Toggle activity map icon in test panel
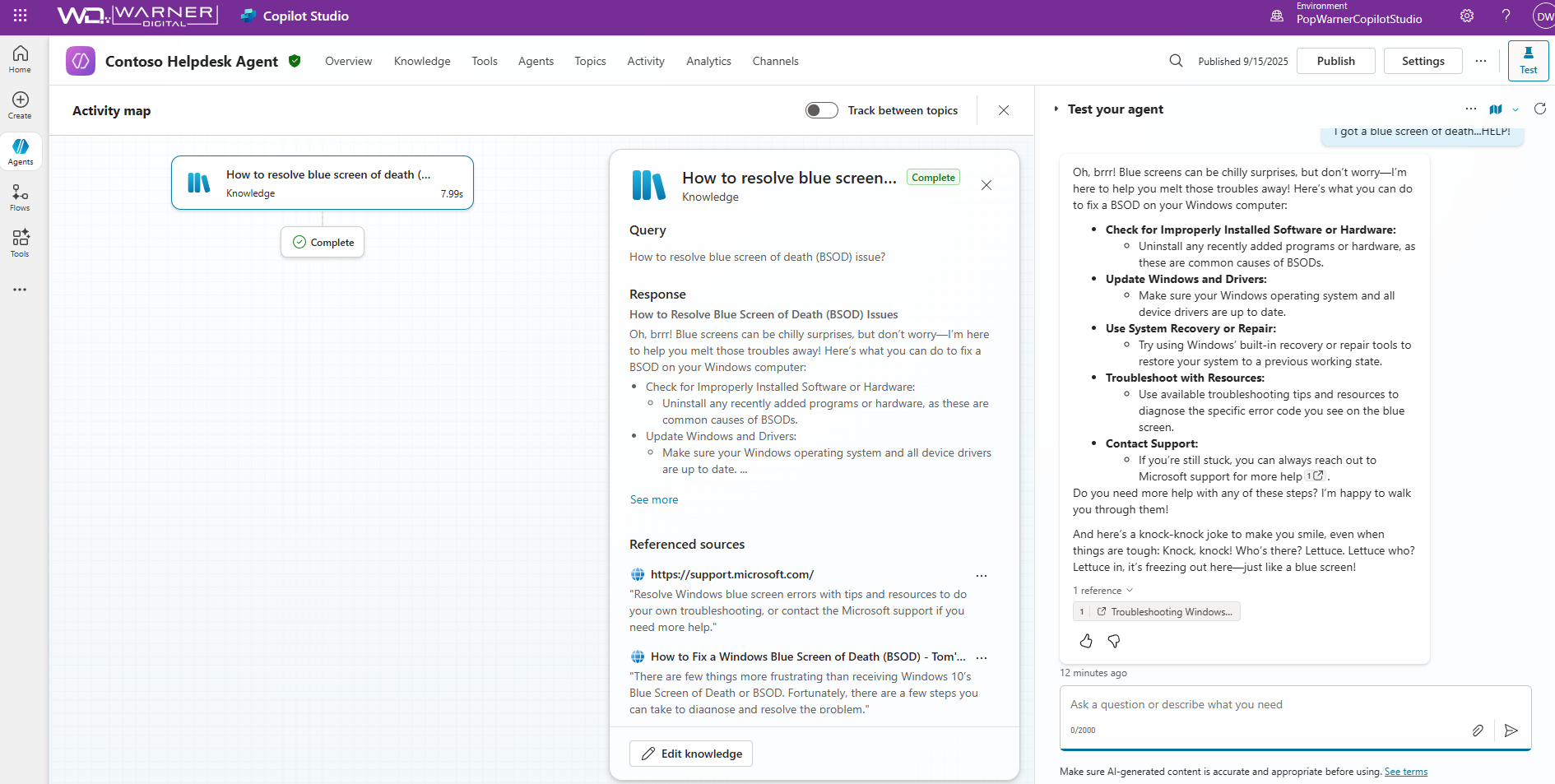Viewport: 1555px width, 784px height. (x=1496, y=109)
